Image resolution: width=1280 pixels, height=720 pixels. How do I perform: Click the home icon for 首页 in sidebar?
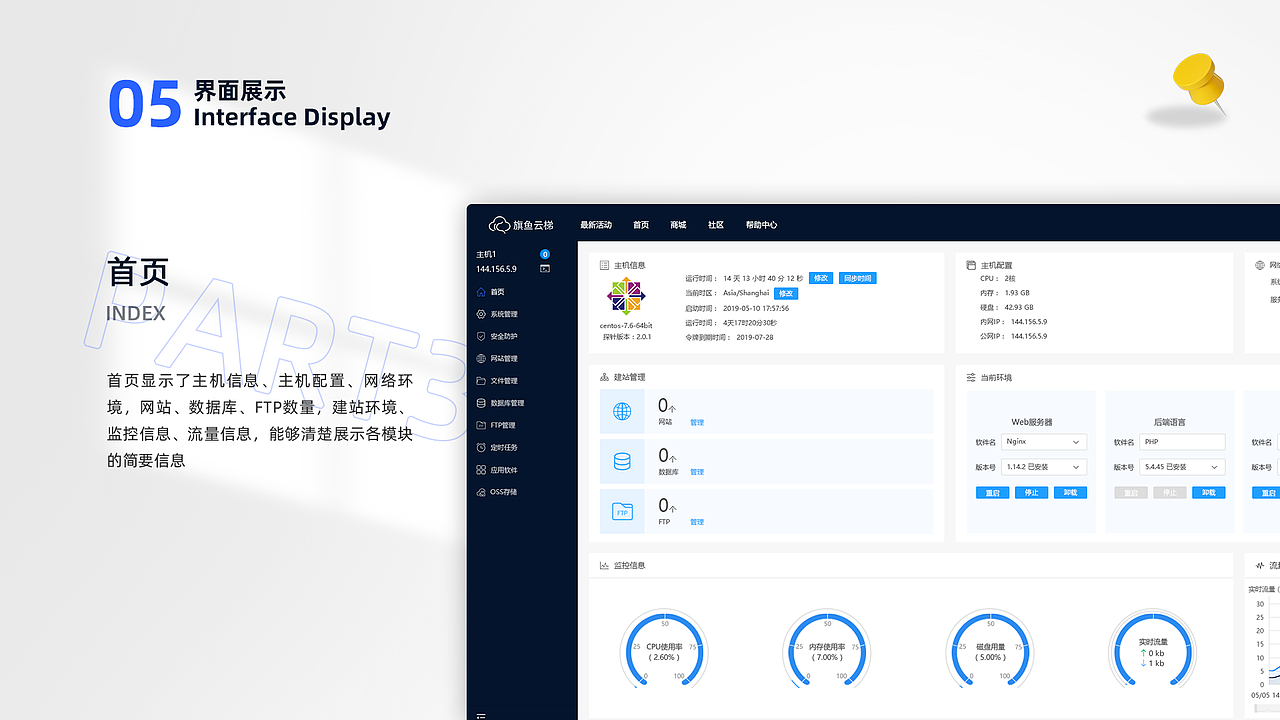coord(481,292)
